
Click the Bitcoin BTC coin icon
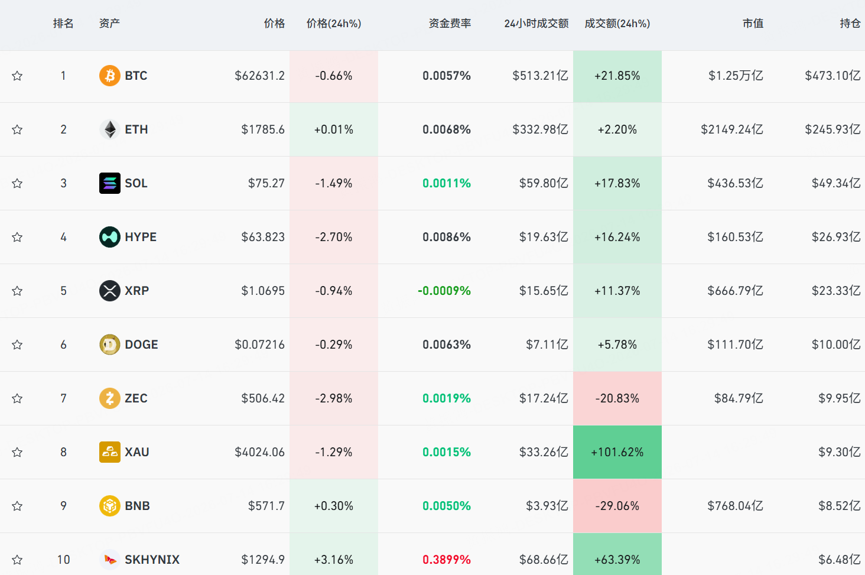click(110, 76)
